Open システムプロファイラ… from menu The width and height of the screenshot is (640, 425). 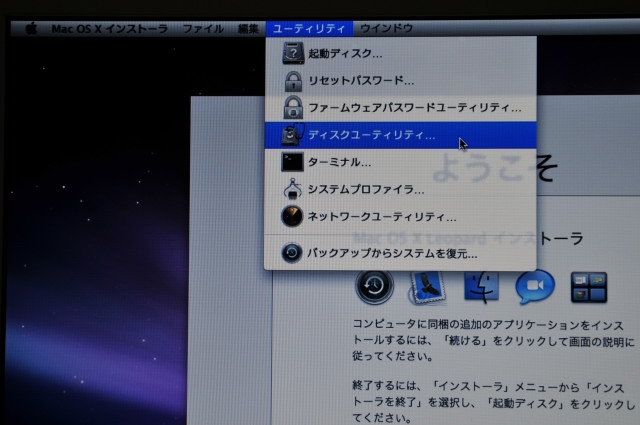point(400,189)
